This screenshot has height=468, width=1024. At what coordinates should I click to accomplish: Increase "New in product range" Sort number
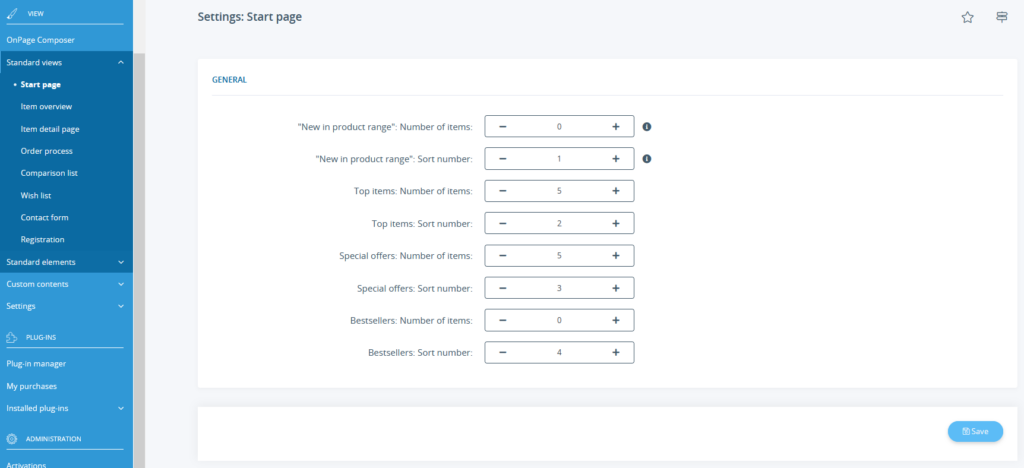(x=616, y=159)
